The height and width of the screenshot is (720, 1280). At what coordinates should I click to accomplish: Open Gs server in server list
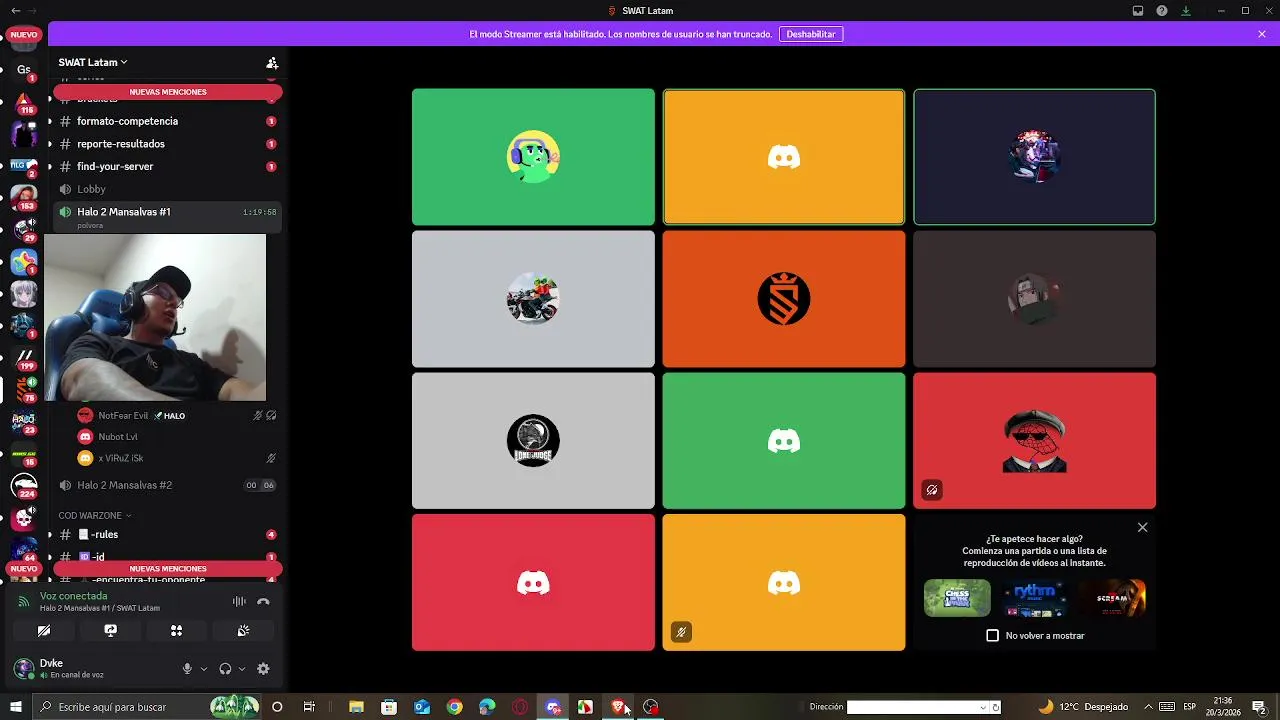[24, 69]
